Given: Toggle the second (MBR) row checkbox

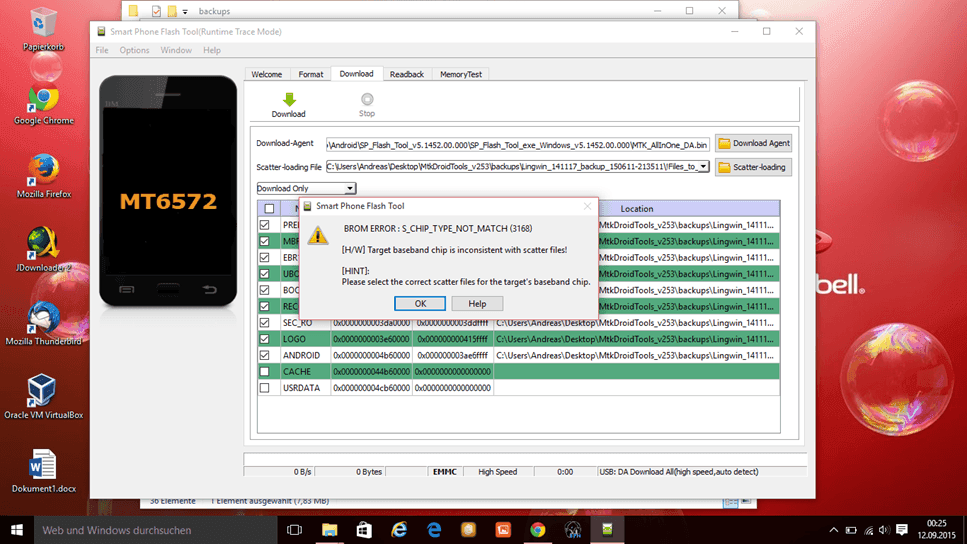Looking at the screenshot, I should [x=265, y=241].
